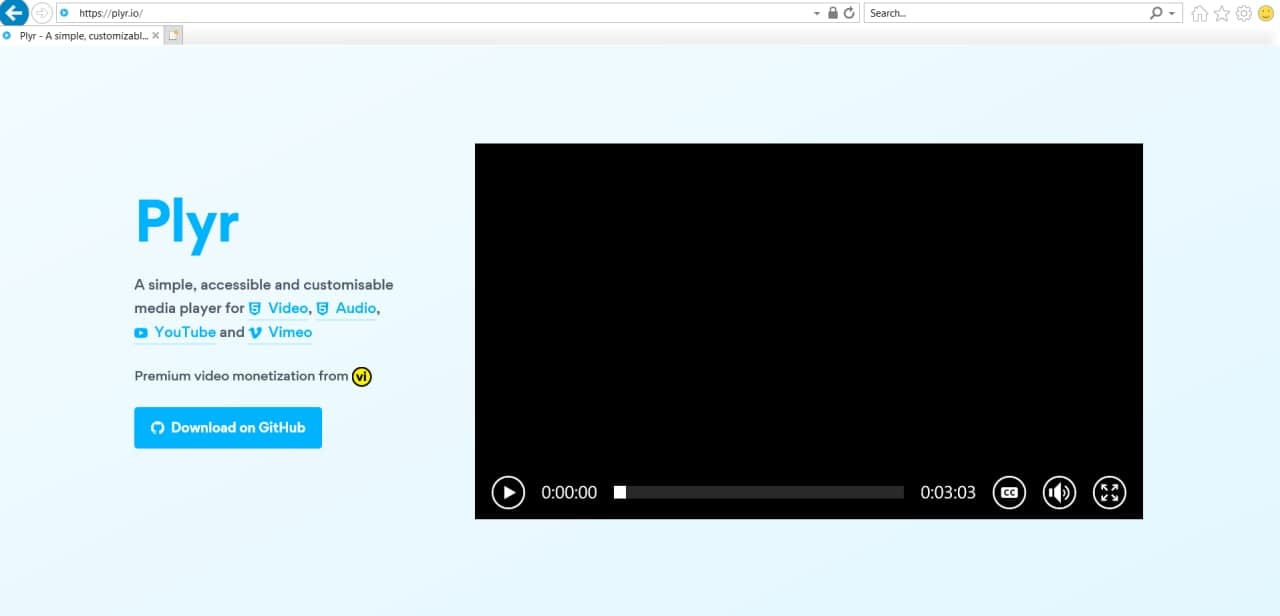Image resolution: width=1280 pixels, height=616 pixels.
Task: Mute the video using the volume icon
Action: (x=1059, y=492)
